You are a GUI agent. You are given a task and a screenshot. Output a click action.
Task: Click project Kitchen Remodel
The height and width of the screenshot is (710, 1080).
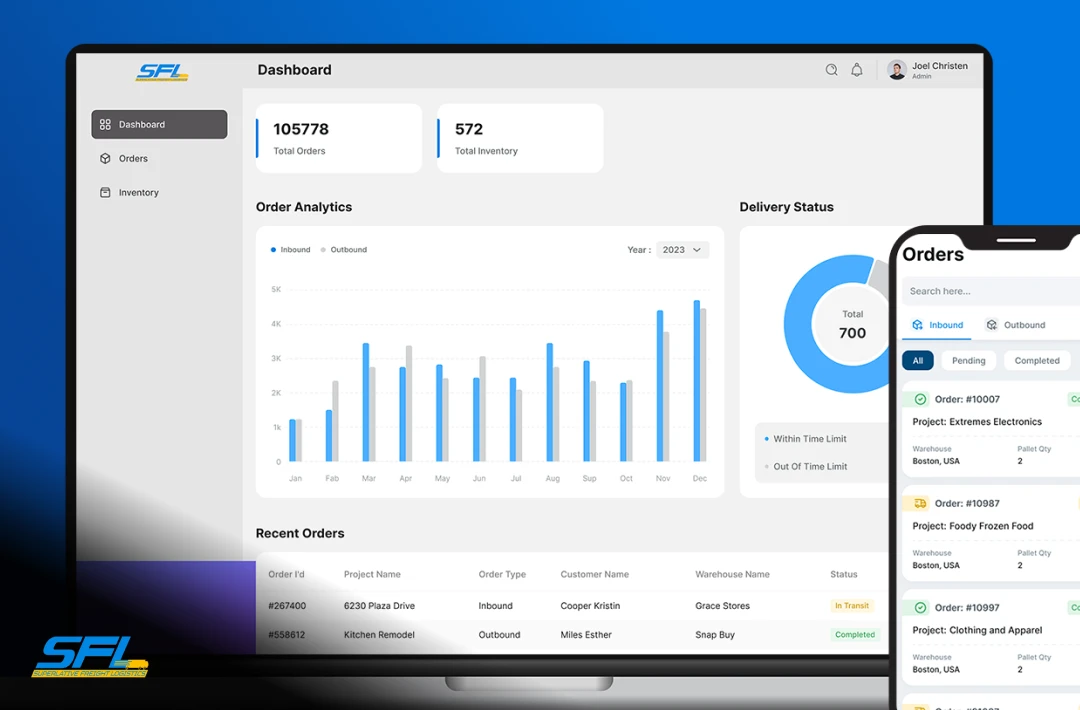(380, 635)
